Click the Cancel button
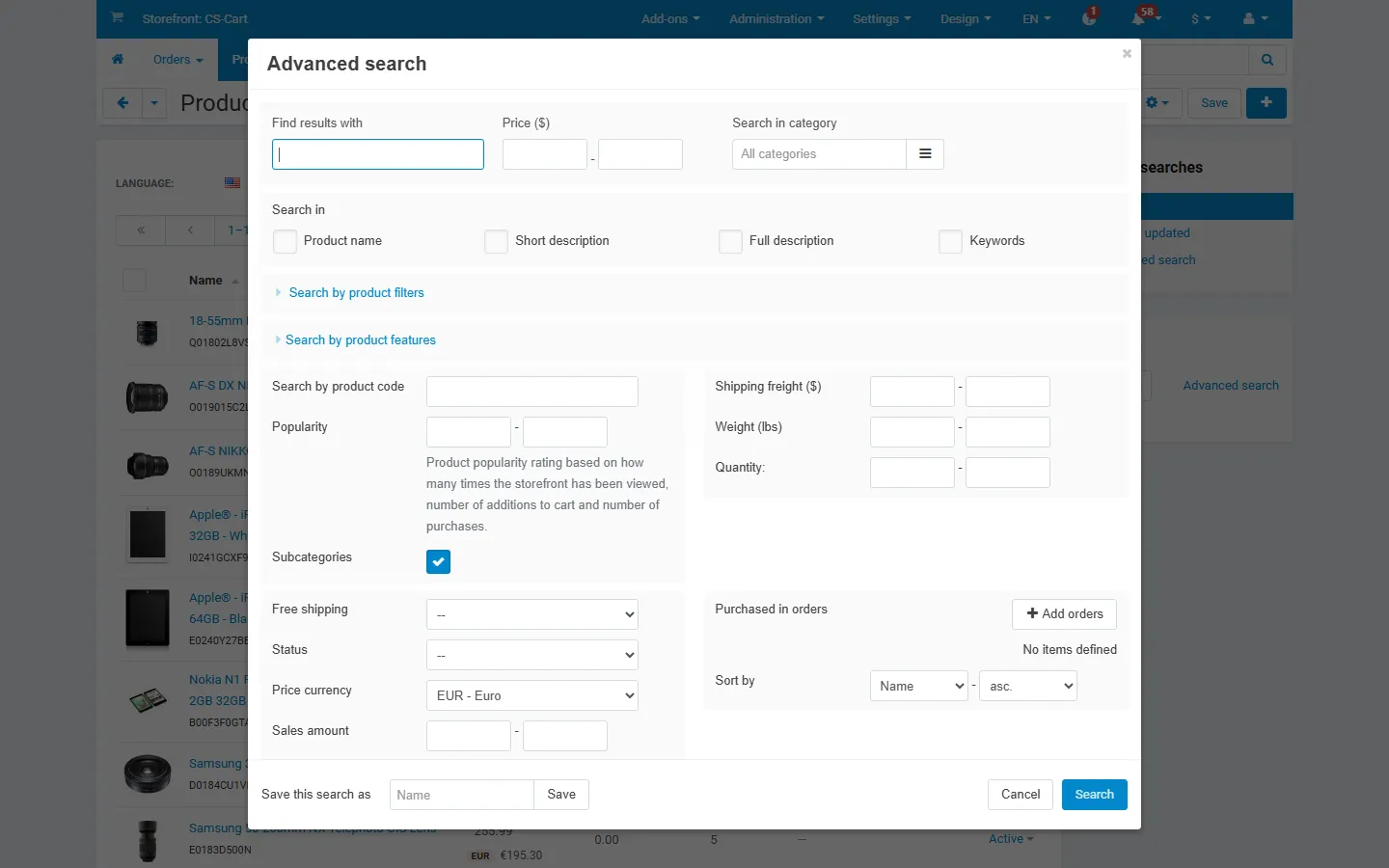Image resolution: width=1389 pixels, height=868 pixels. 1021,795
